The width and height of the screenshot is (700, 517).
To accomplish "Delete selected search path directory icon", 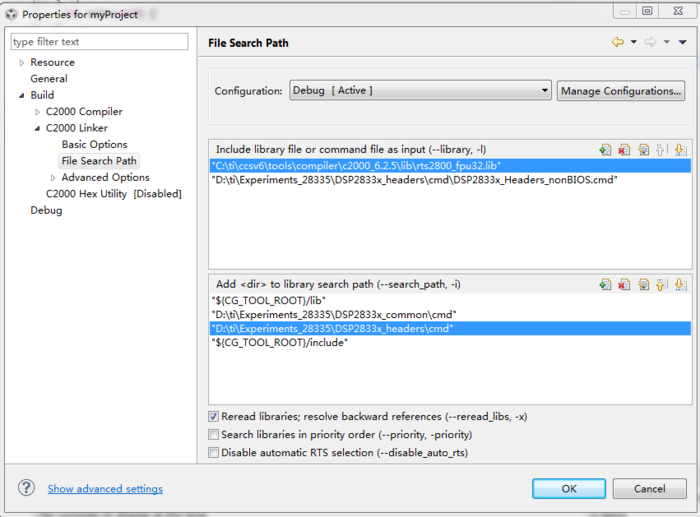I will tap(624, 284).
